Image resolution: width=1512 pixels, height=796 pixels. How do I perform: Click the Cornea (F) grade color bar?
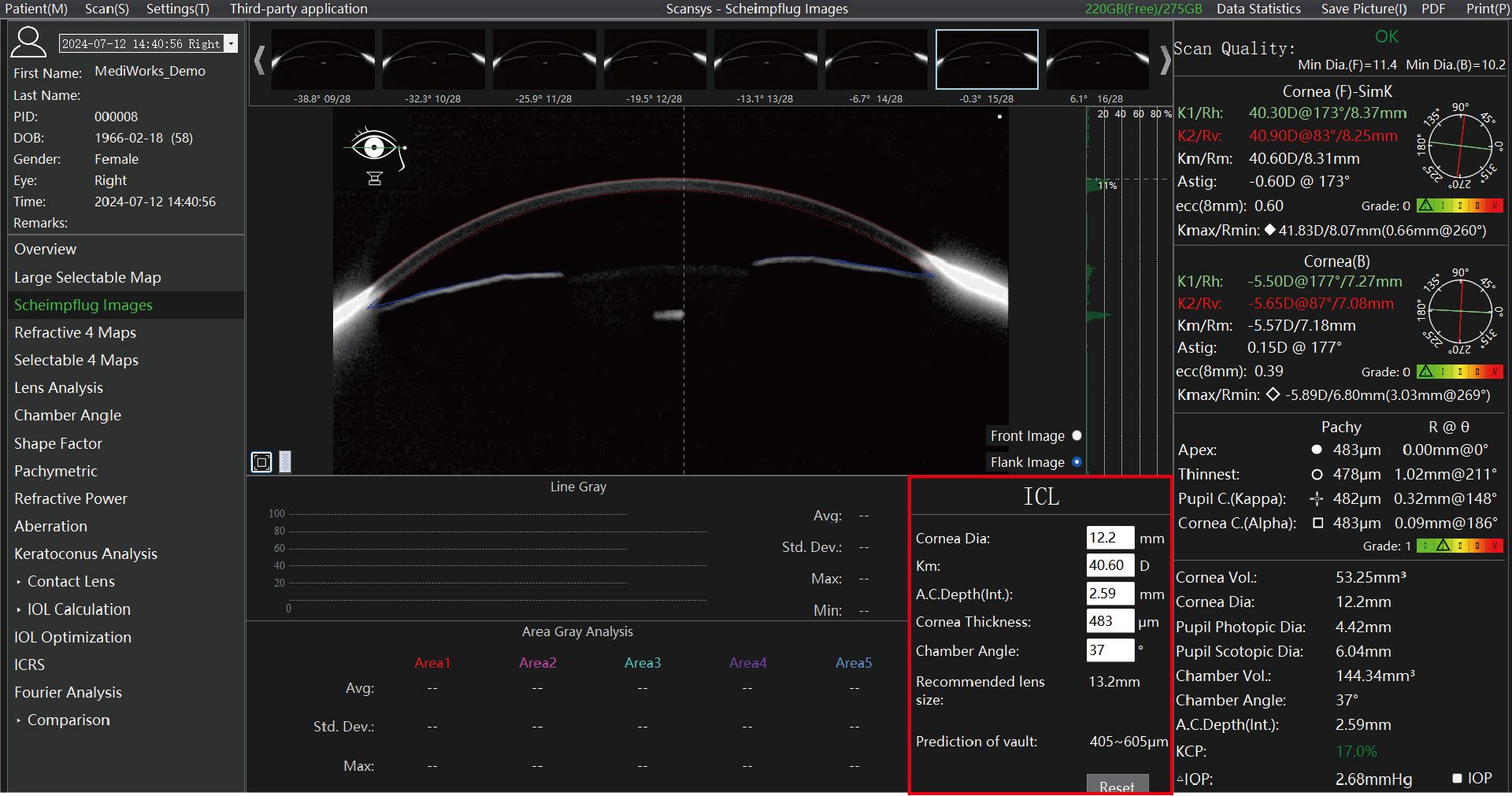coord(1460,205)
